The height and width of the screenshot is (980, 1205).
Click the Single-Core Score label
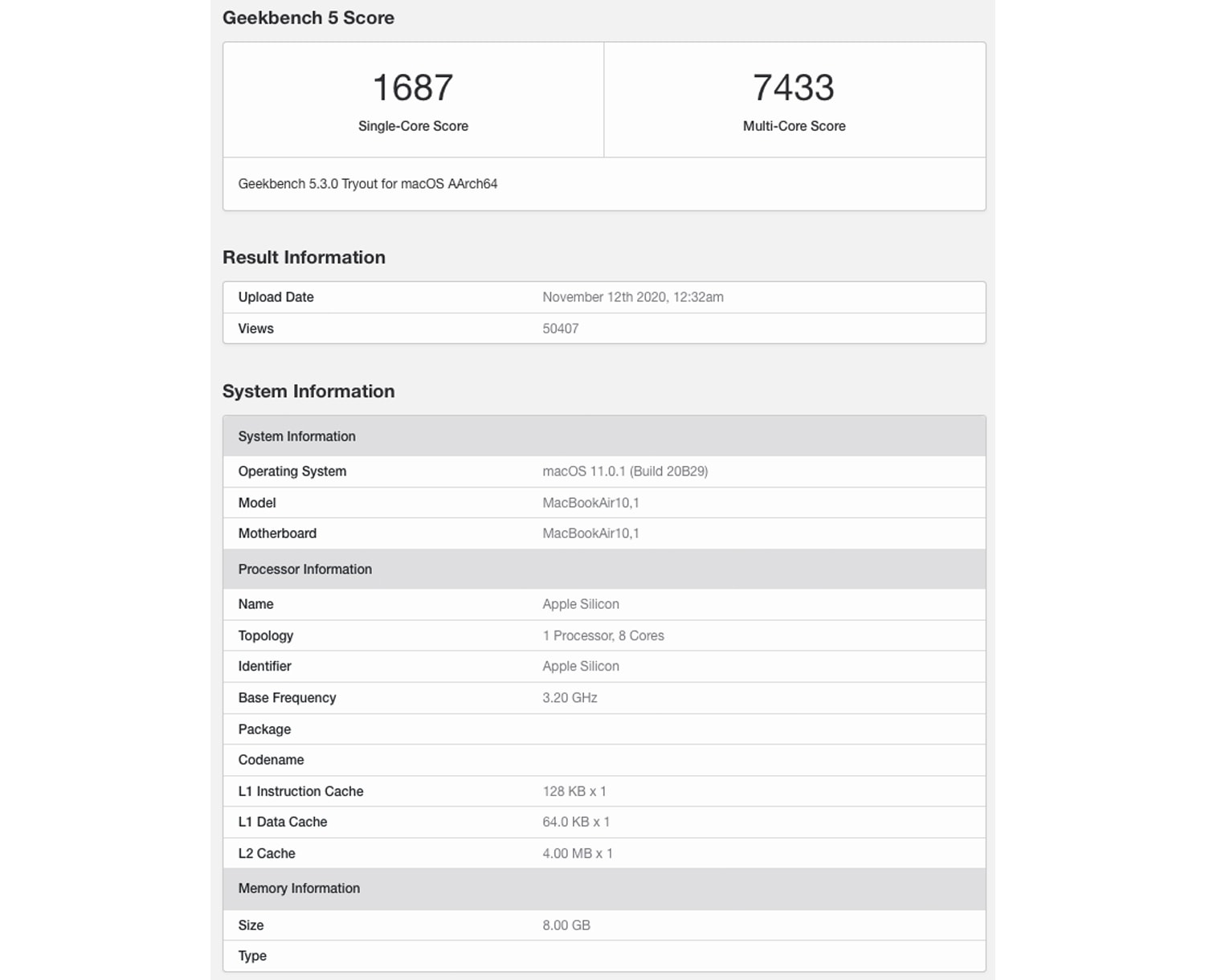(413, 126)
